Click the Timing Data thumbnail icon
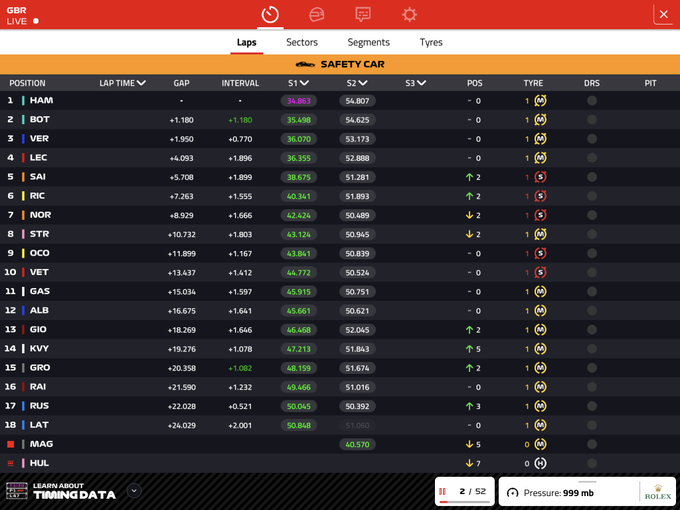The image size is (680, 510). (17, 490)
